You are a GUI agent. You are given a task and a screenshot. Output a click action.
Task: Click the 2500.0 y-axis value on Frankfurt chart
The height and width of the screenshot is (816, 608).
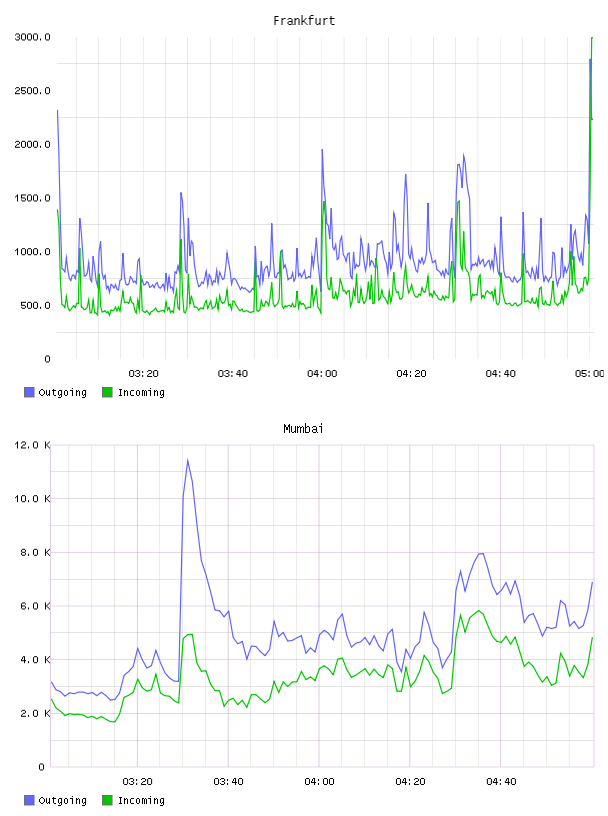pos(32,91)
